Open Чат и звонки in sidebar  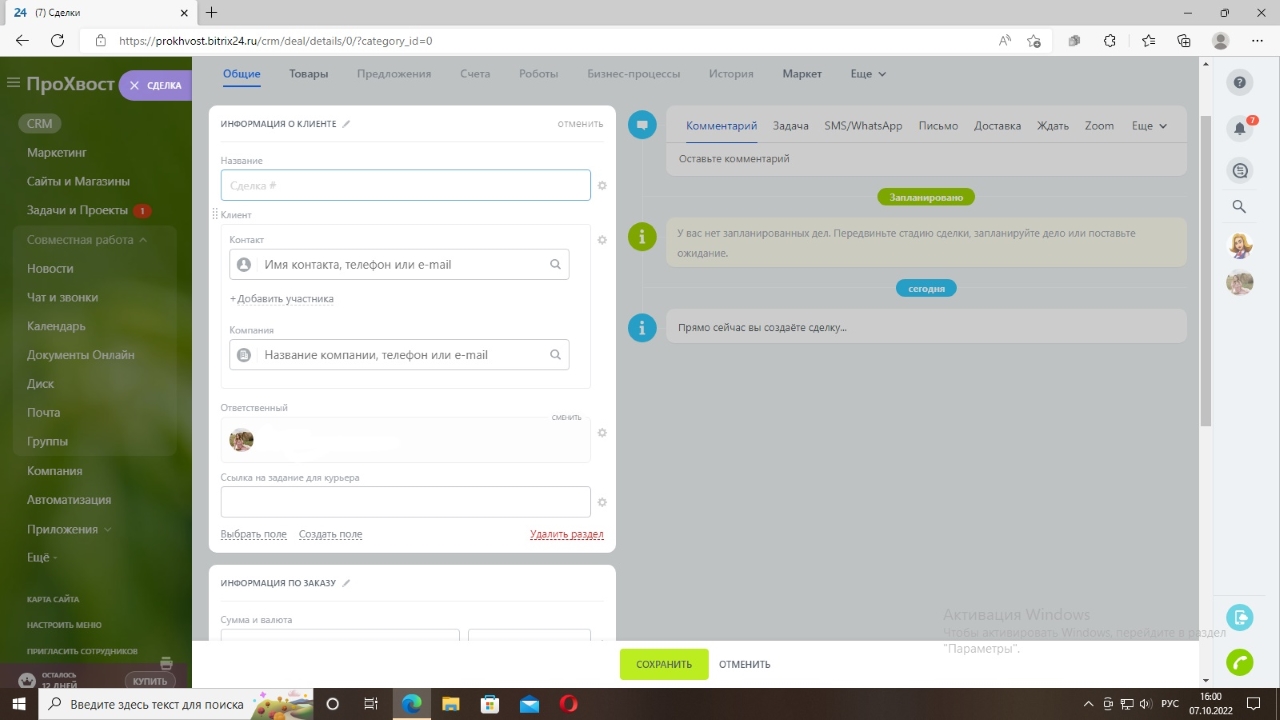63,297
